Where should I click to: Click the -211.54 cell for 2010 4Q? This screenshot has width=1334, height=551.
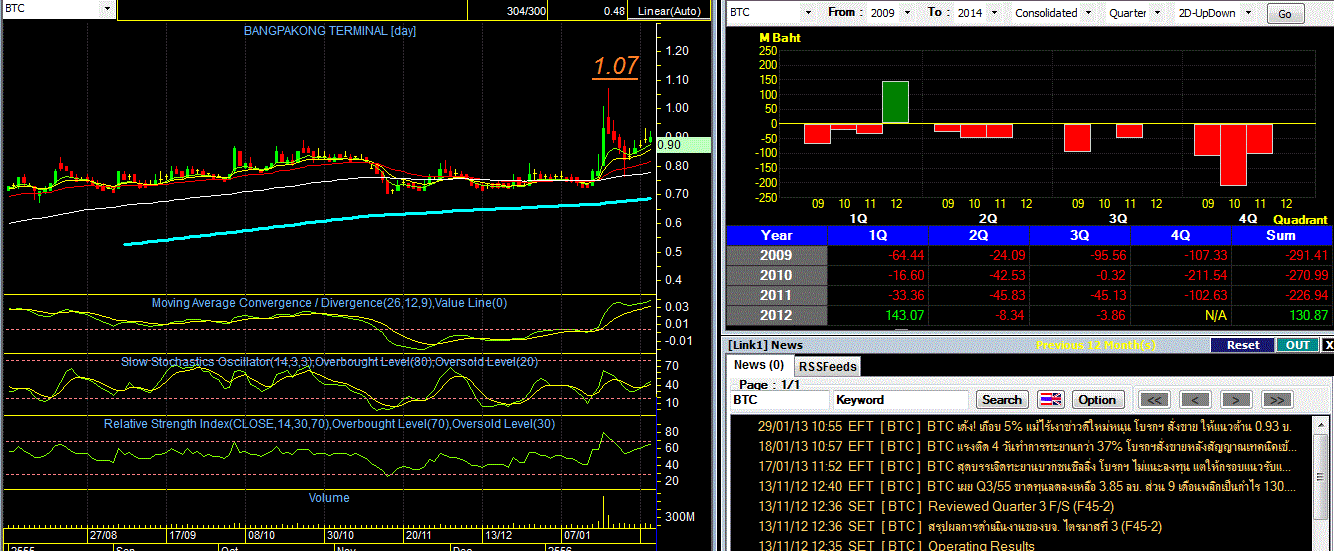1180,275
